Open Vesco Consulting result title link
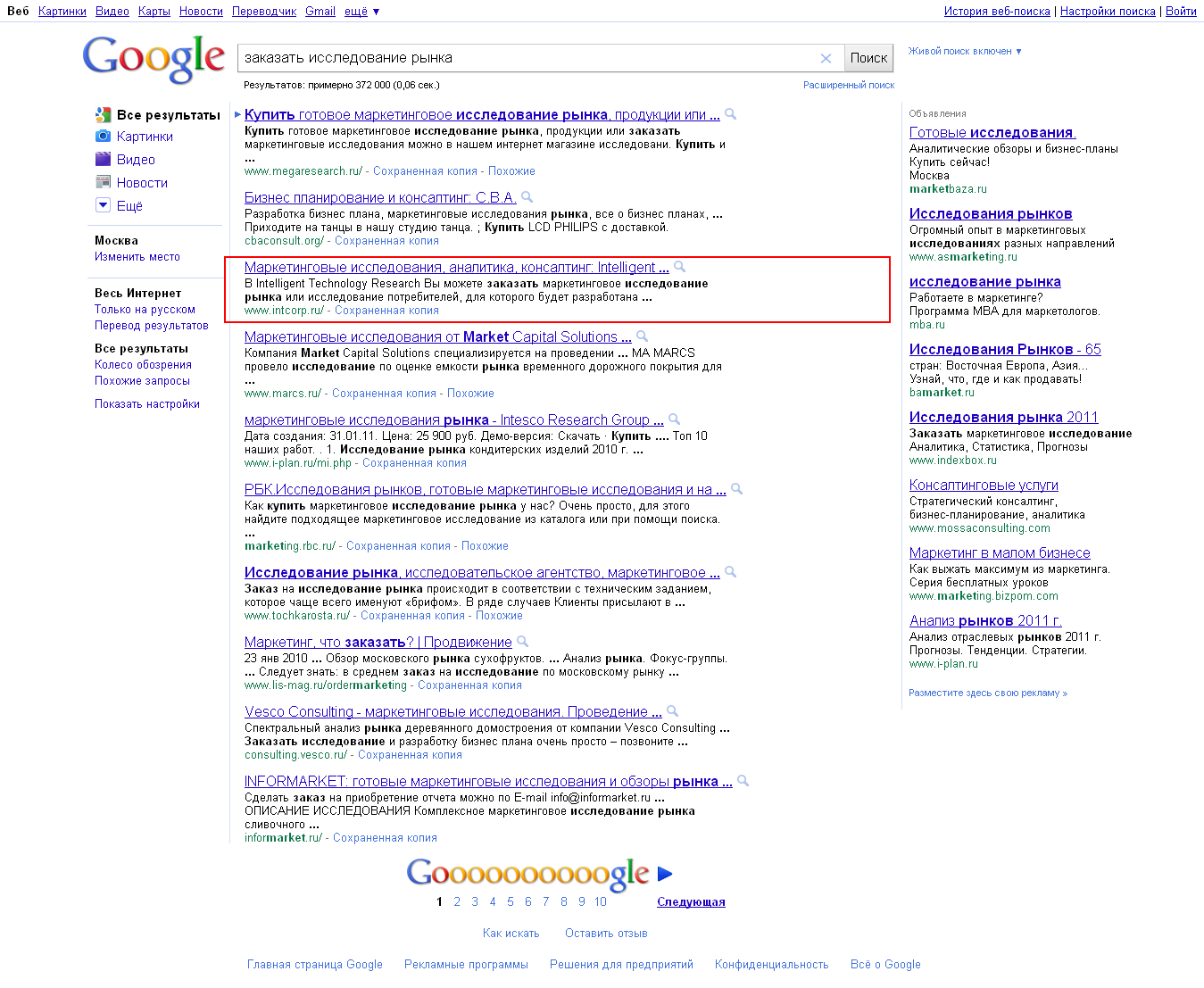The width and height of the screenshot is (1204, 988). 453,712
